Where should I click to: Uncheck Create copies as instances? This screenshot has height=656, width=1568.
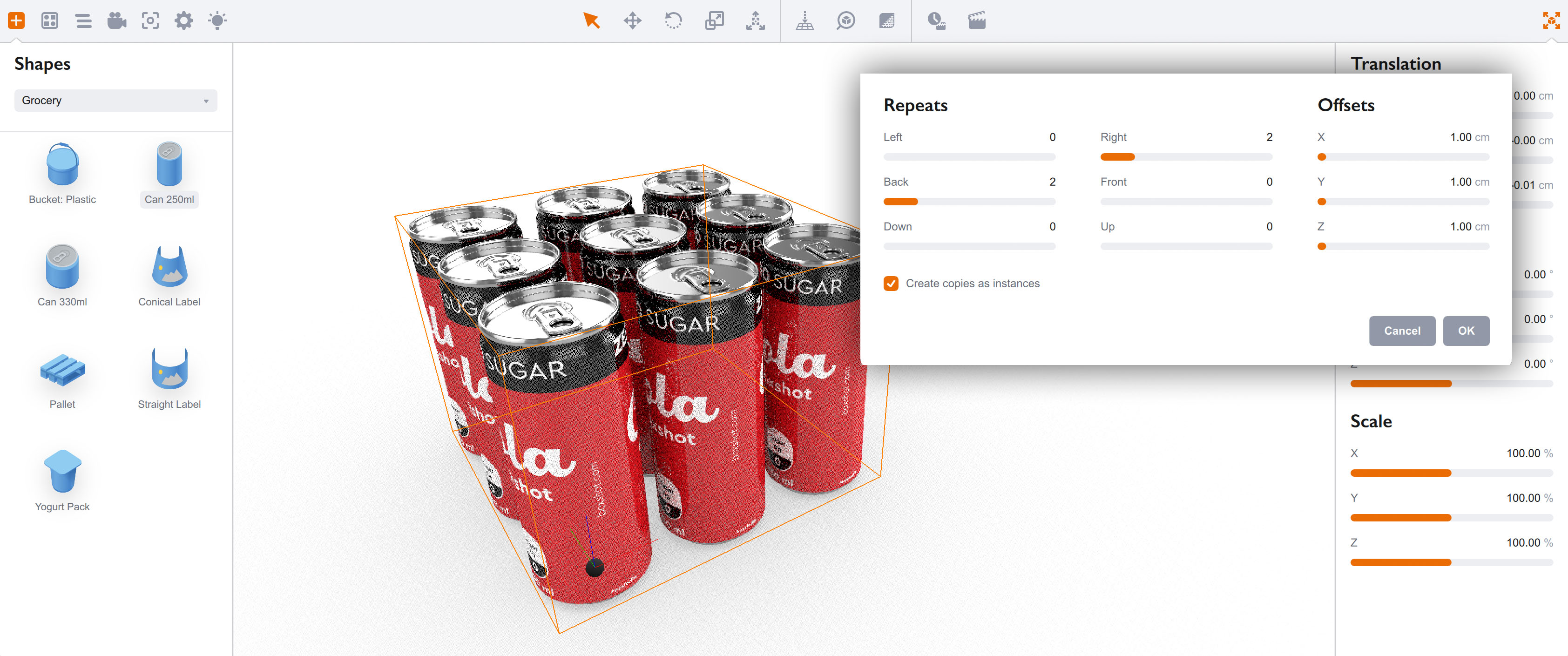[x=891, y=284]
